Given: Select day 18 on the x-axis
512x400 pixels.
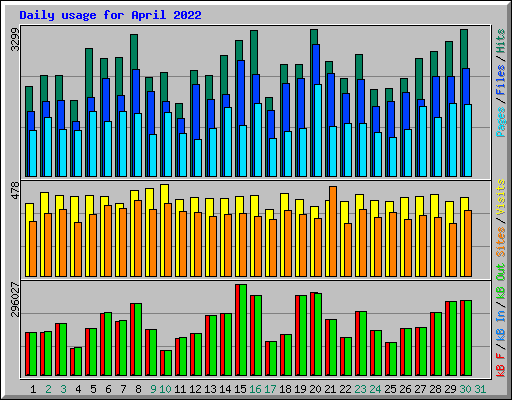Looking at the screenshot, I should pos(285,389).
